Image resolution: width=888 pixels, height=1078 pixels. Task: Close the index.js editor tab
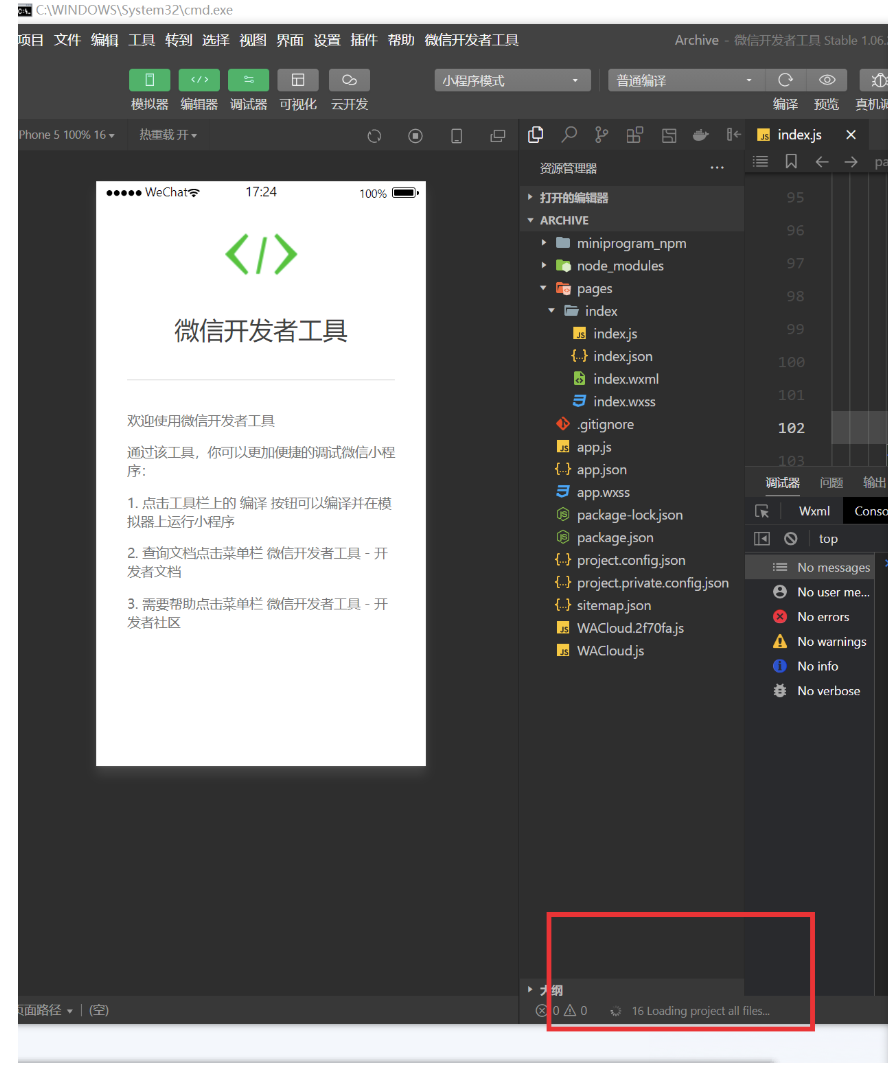(x=851, y=135)
